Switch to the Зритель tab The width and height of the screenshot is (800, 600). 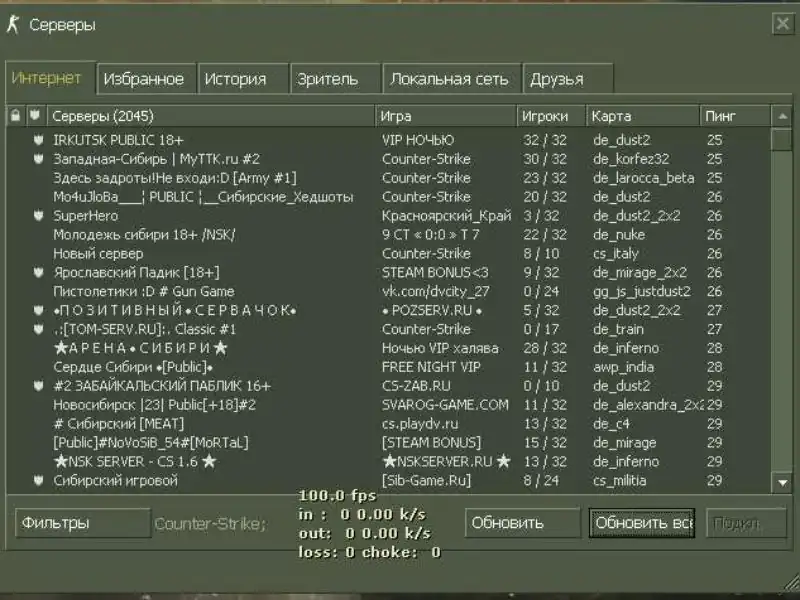click(x=335, y=79)
